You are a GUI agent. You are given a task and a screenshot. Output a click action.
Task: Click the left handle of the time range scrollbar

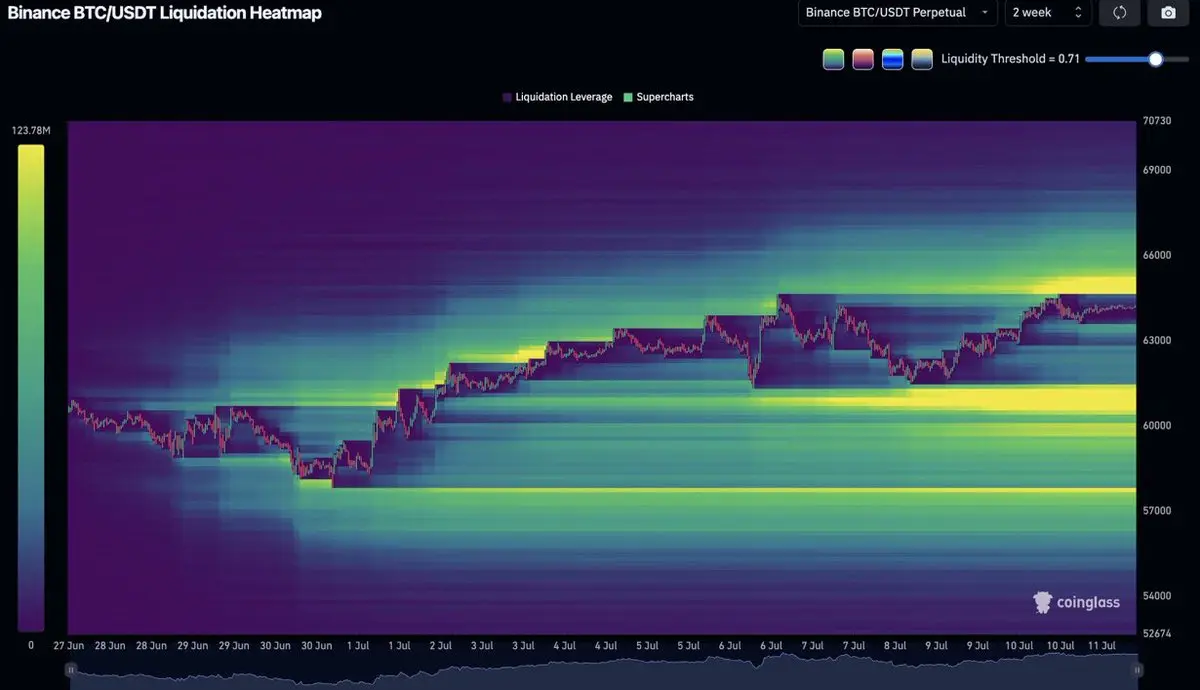click(71, 669)
